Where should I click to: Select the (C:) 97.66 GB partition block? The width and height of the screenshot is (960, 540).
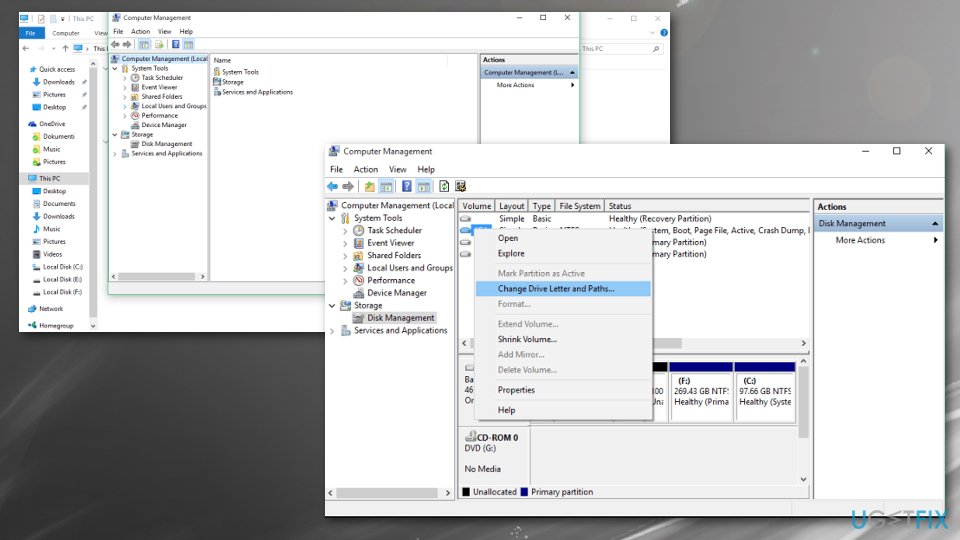pos(765,392)
